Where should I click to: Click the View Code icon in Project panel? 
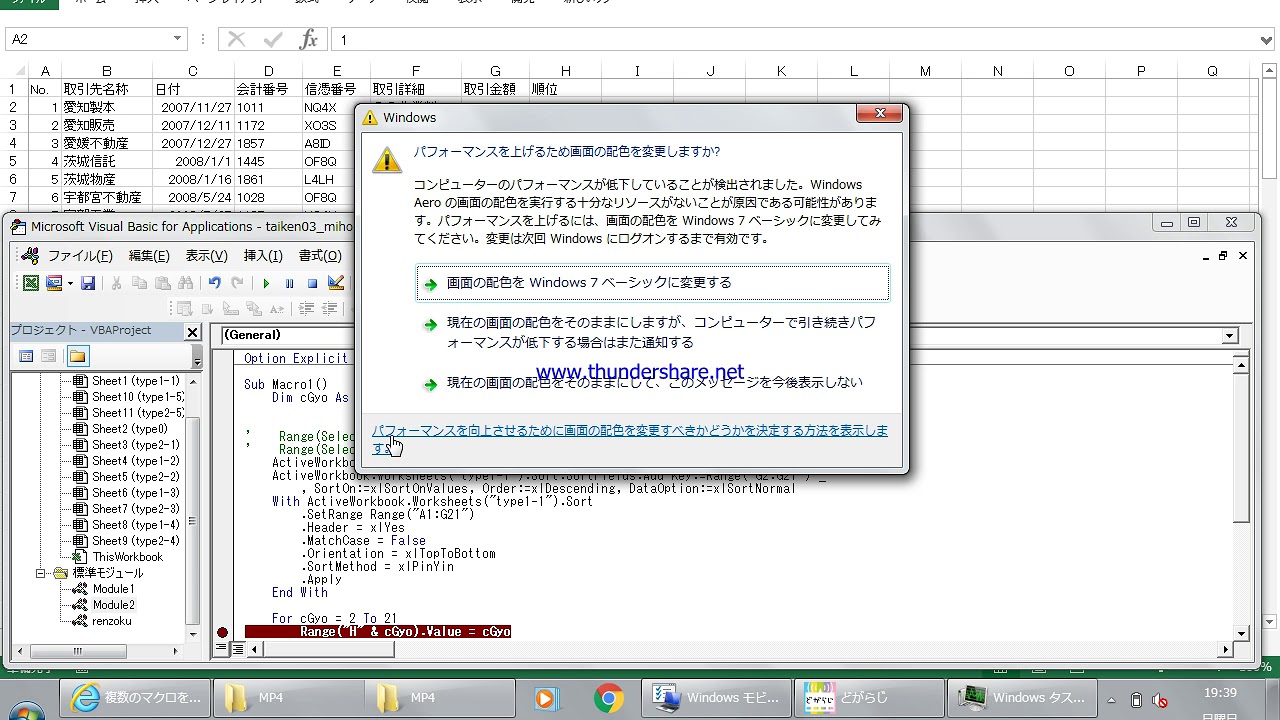click(x=27, y=356)
